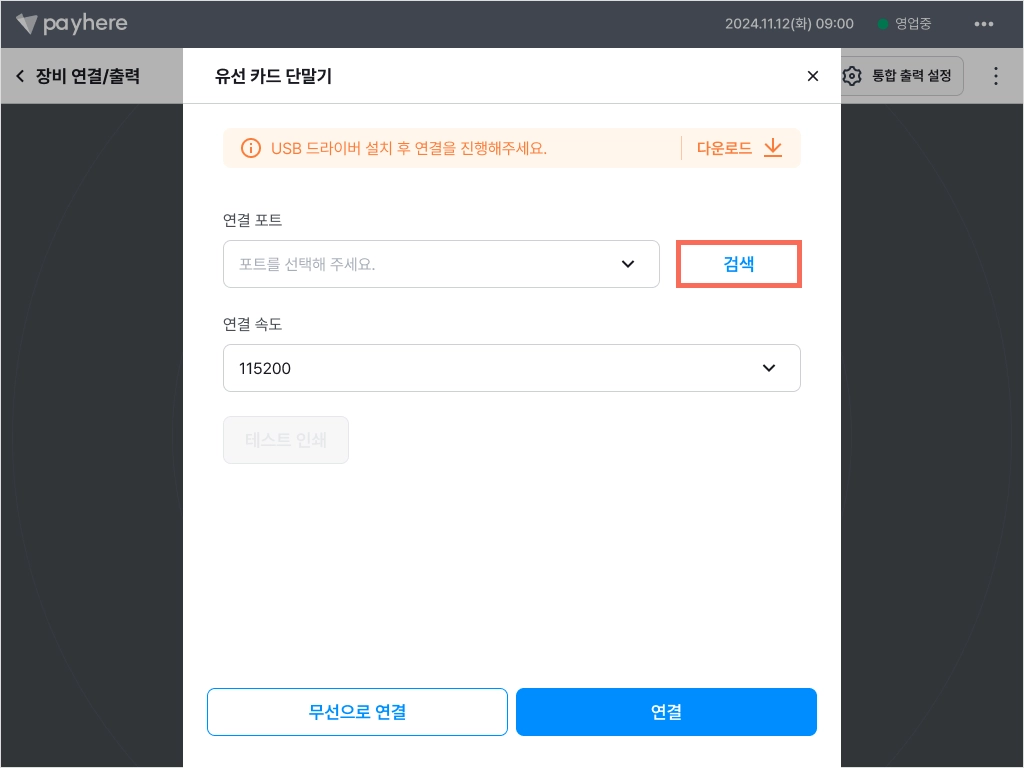Click the 테스트 인쇄 button

pos(286,440)
